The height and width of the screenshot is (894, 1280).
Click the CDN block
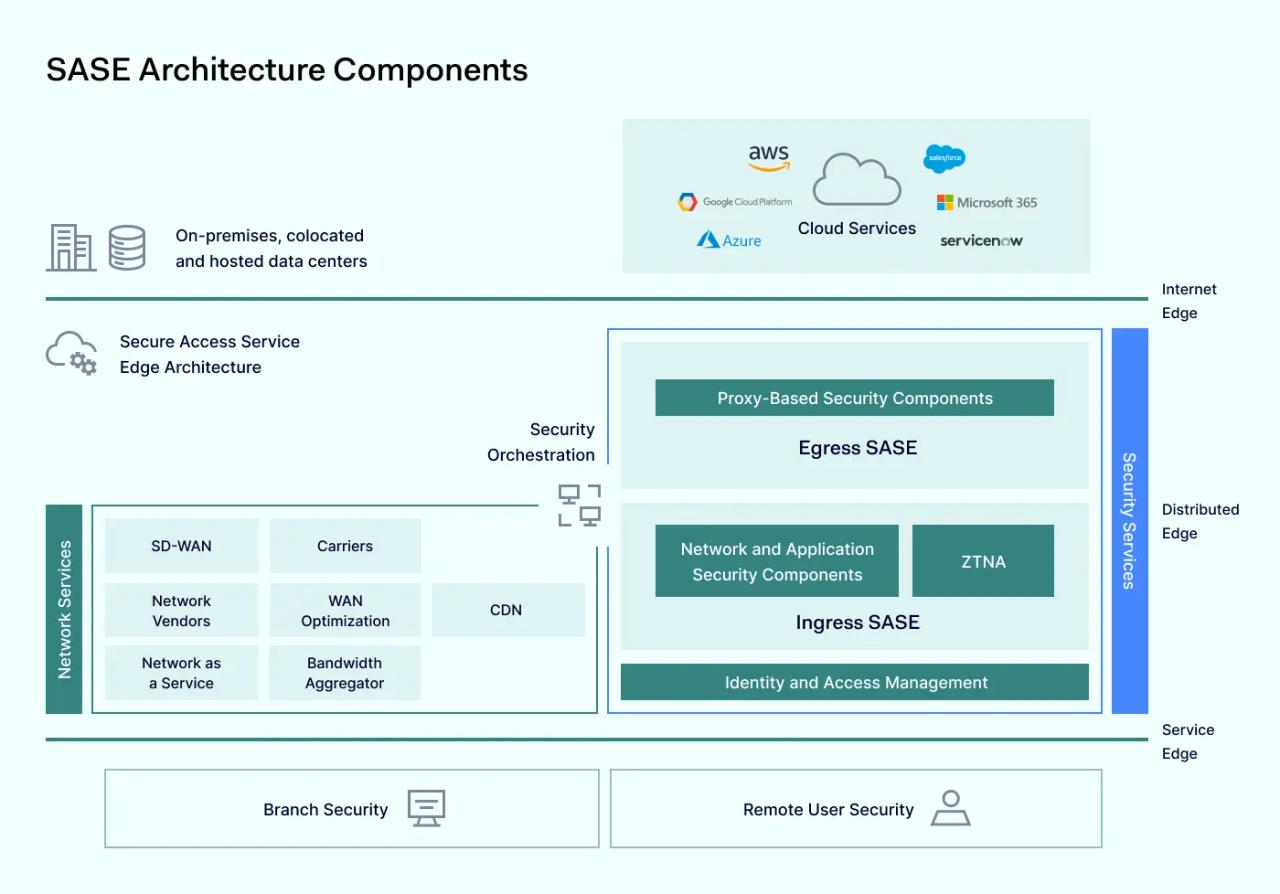[507, 609]
